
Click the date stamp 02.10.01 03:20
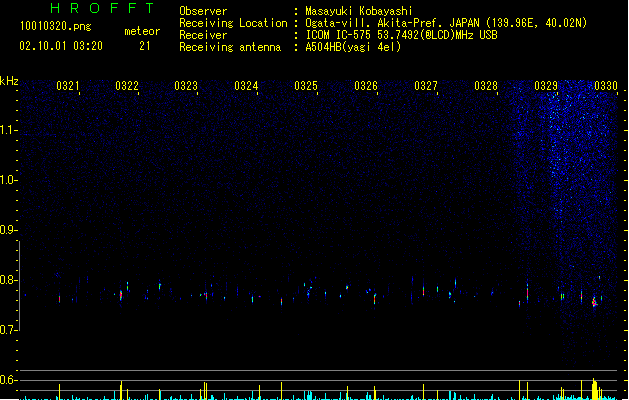point(61,46)
